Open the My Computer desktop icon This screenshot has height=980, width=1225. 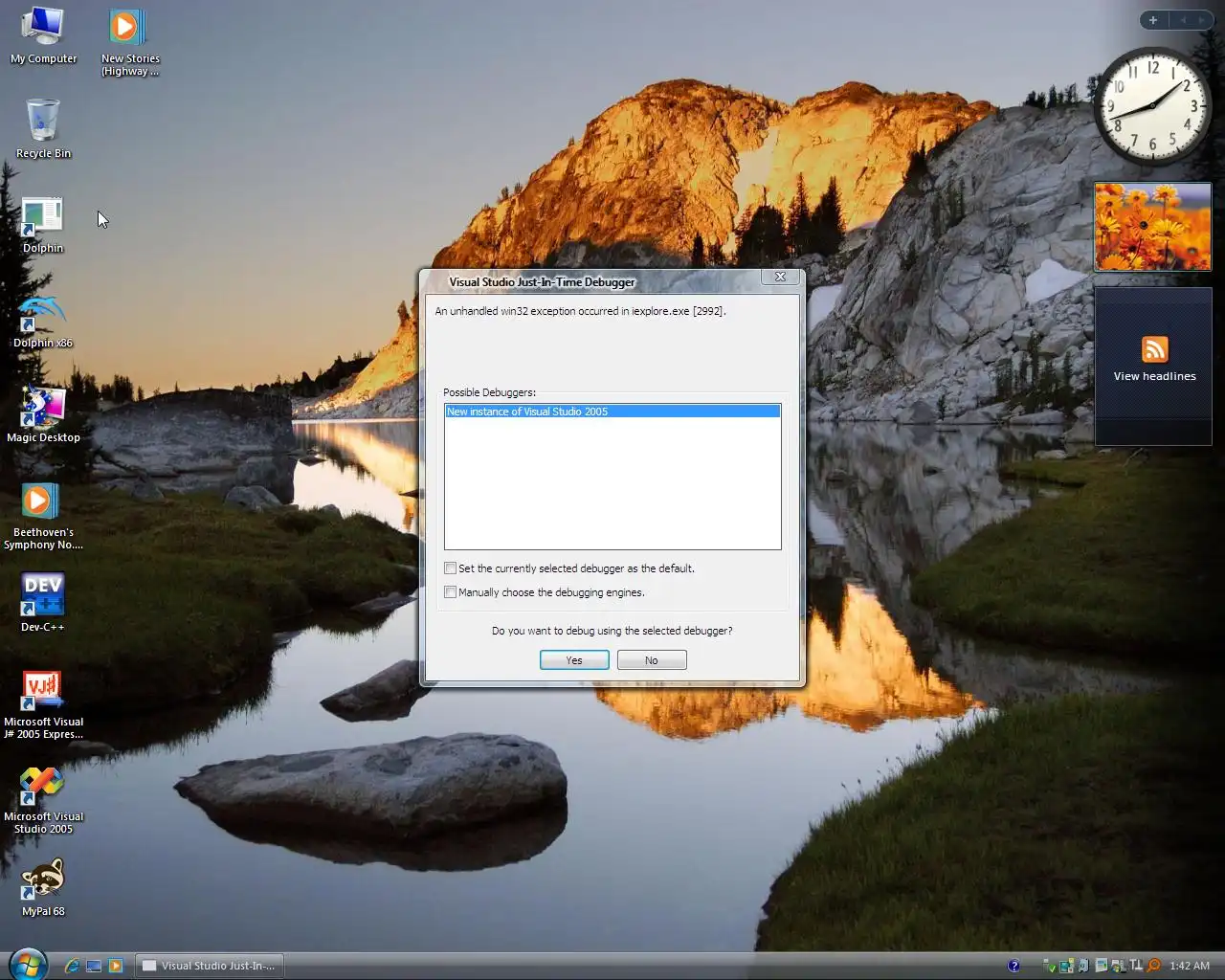[x=43, y=35]
